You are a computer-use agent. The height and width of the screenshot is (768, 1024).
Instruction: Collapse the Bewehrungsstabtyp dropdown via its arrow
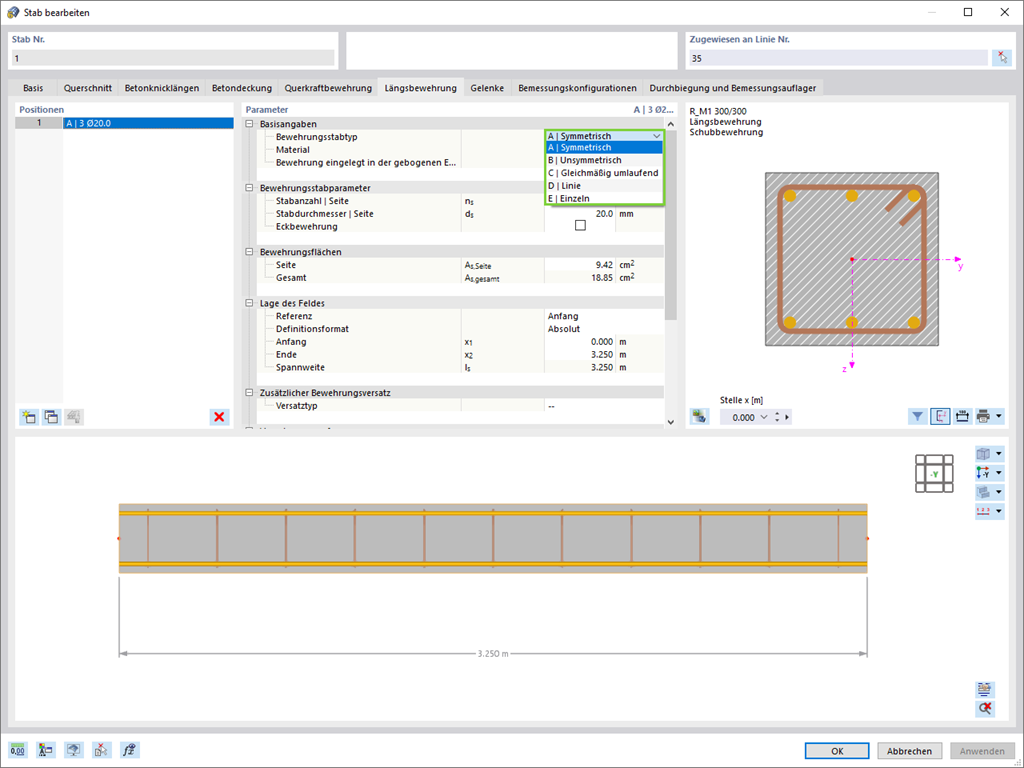pyautogui.click(x=656, y=136)
